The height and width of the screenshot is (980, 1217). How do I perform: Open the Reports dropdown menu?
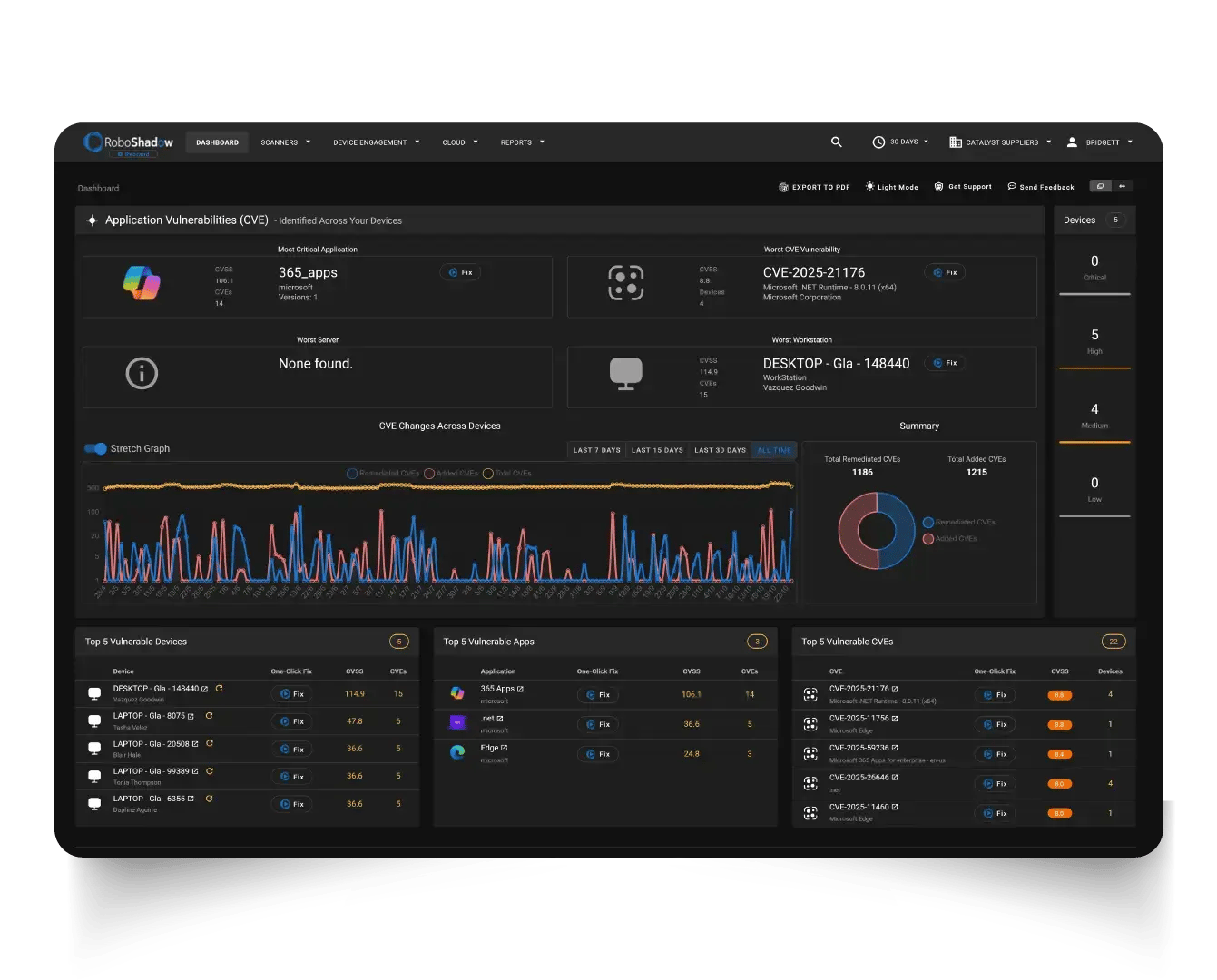[x=521, y=142]
